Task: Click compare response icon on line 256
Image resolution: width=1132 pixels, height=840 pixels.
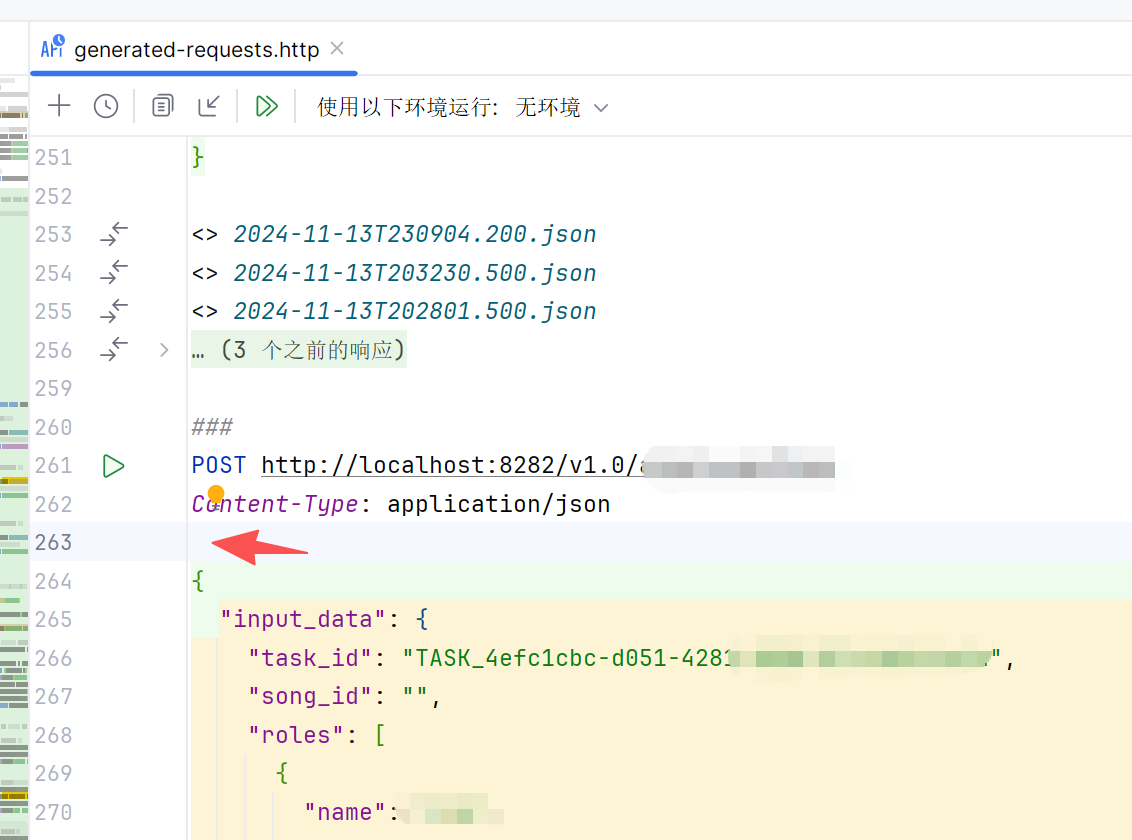Action: [114, 350]
